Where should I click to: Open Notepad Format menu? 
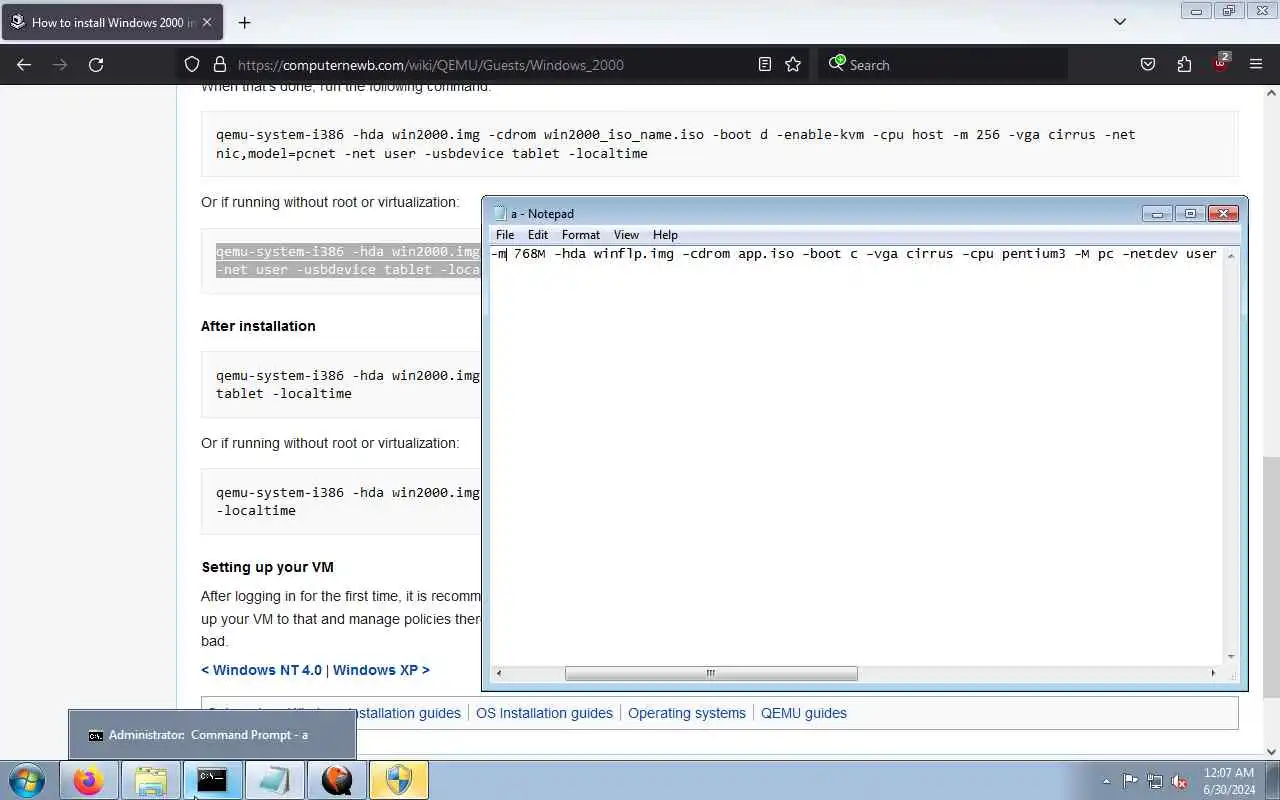(581, 235)
